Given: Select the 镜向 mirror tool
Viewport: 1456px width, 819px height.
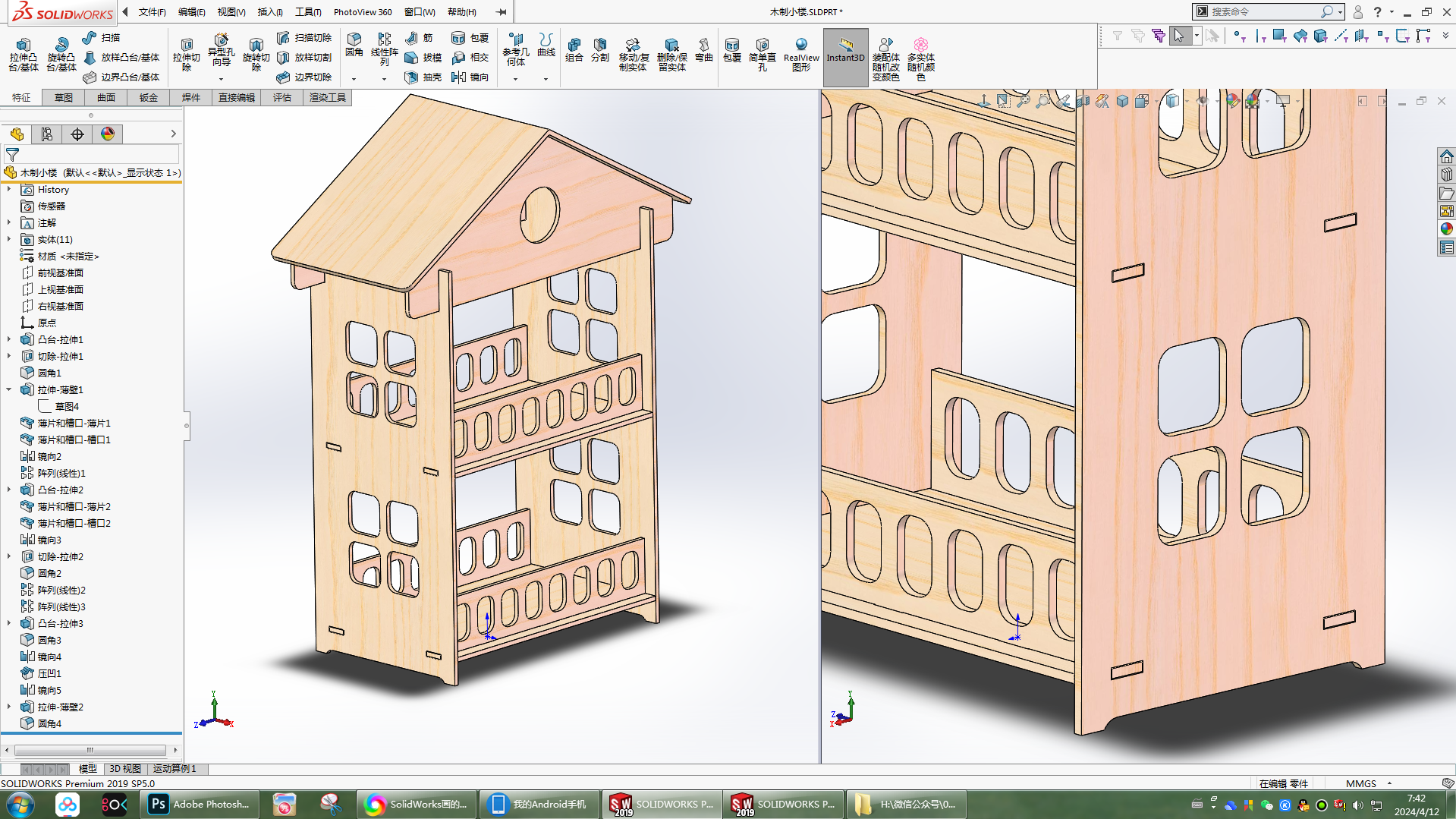Looking at the screenshot, I should pyautogui.click(x=470, y=77).
